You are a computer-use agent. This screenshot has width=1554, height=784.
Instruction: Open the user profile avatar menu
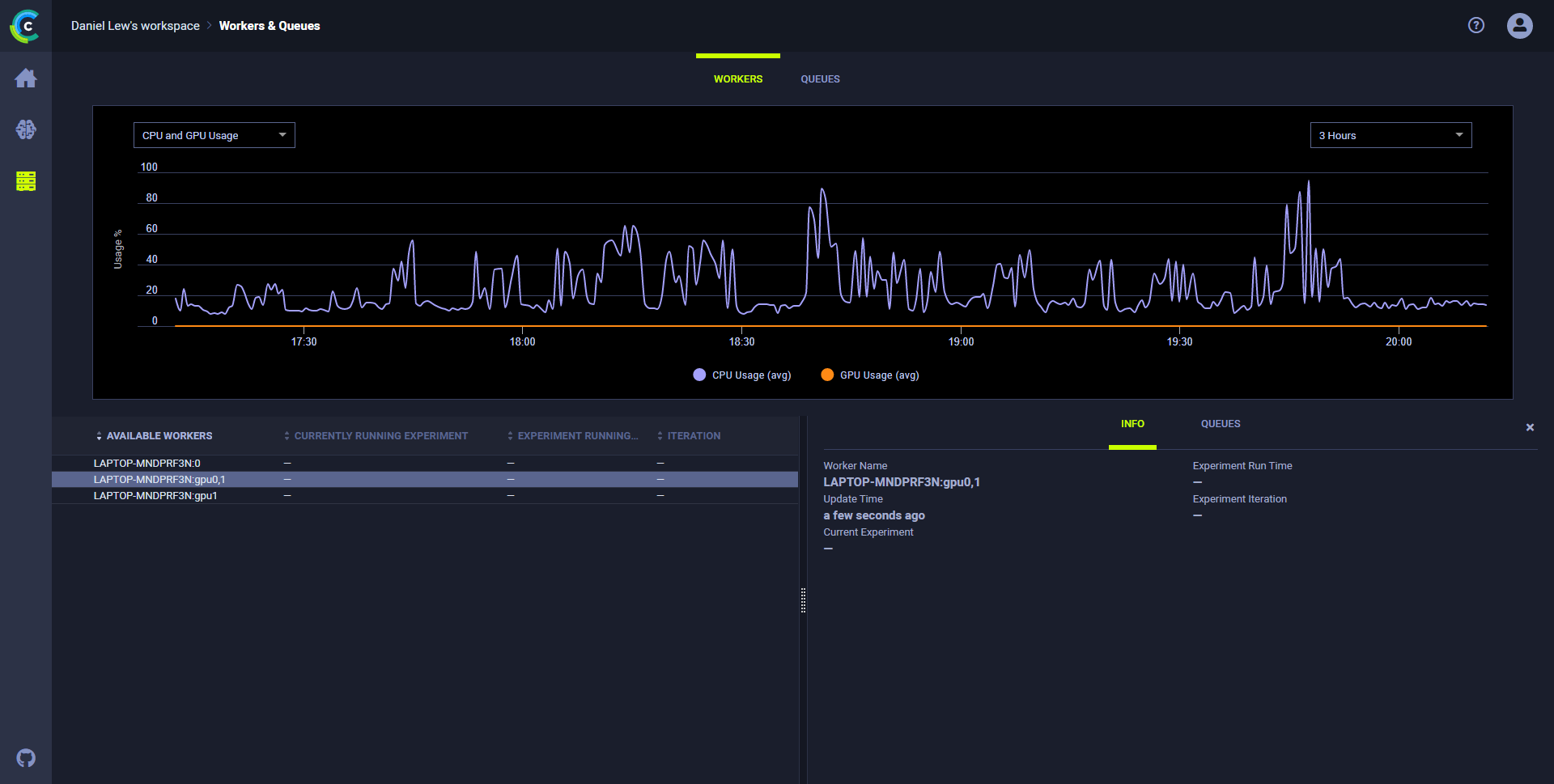tap(1519, 26)
